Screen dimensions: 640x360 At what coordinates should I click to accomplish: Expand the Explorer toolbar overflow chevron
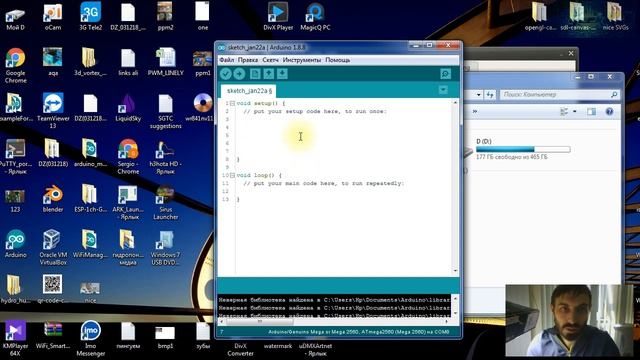[475, 111]
